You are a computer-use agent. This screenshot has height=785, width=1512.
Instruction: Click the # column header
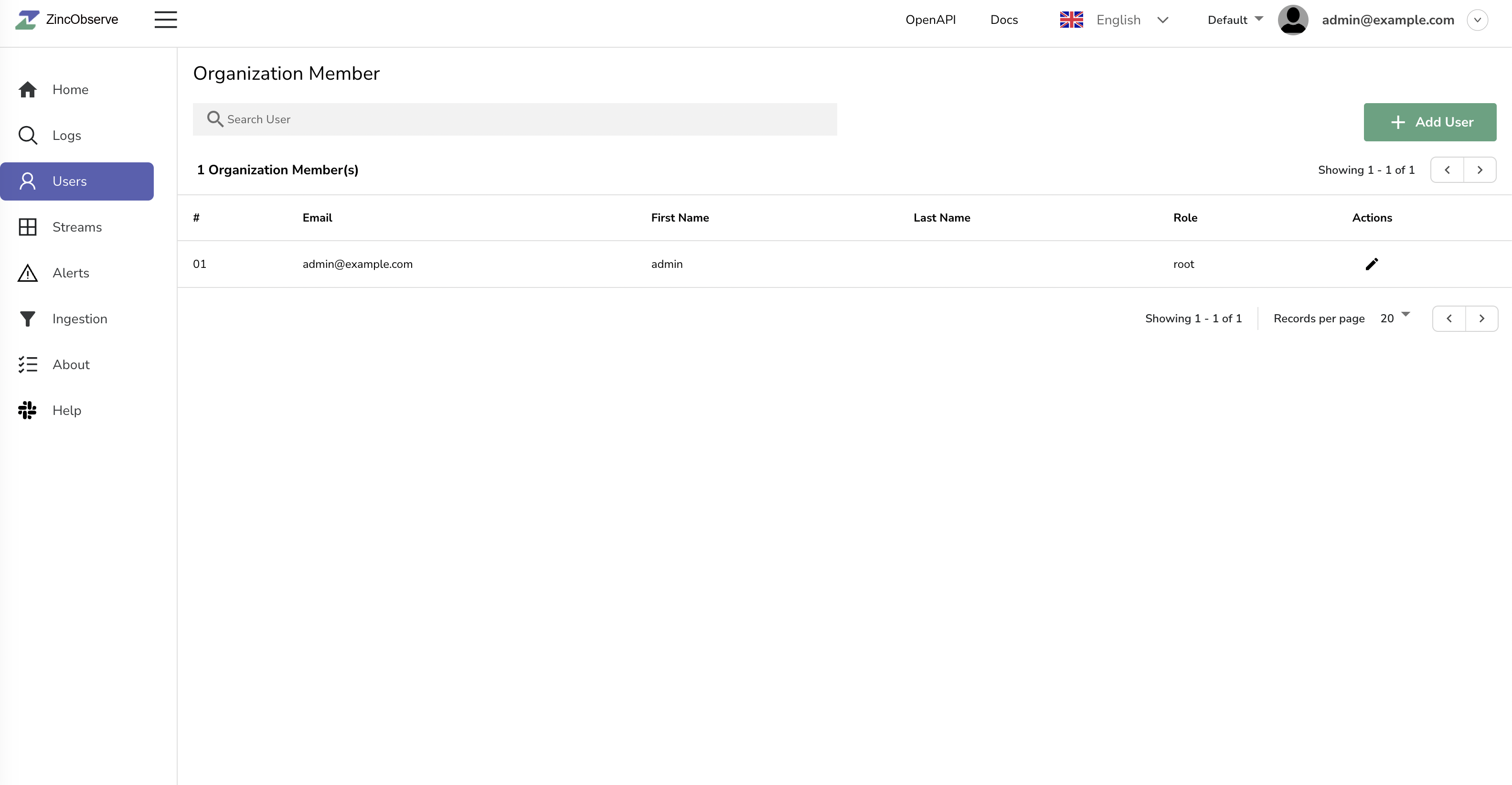196,218
